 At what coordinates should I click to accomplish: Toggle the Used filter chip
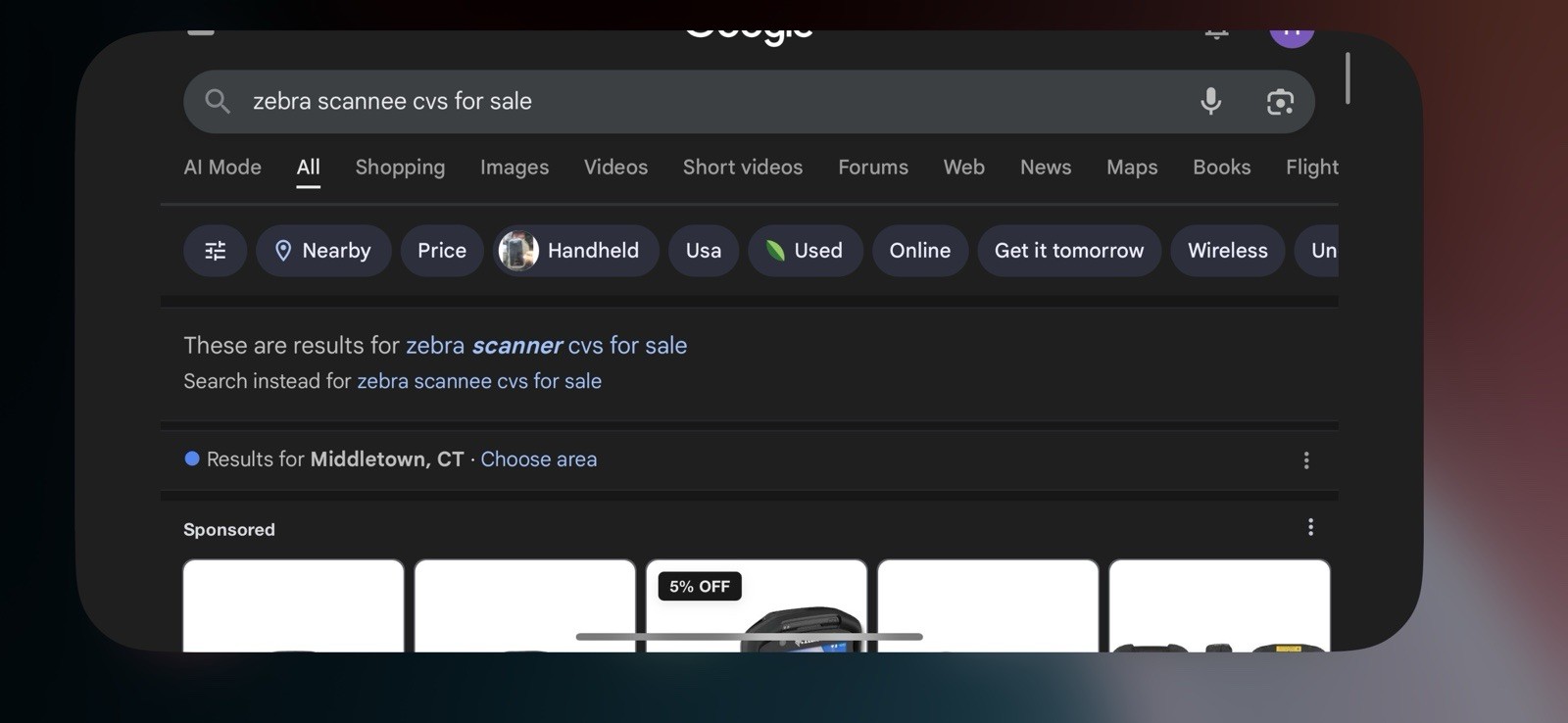pyautogui.click(x=806, y=251)
